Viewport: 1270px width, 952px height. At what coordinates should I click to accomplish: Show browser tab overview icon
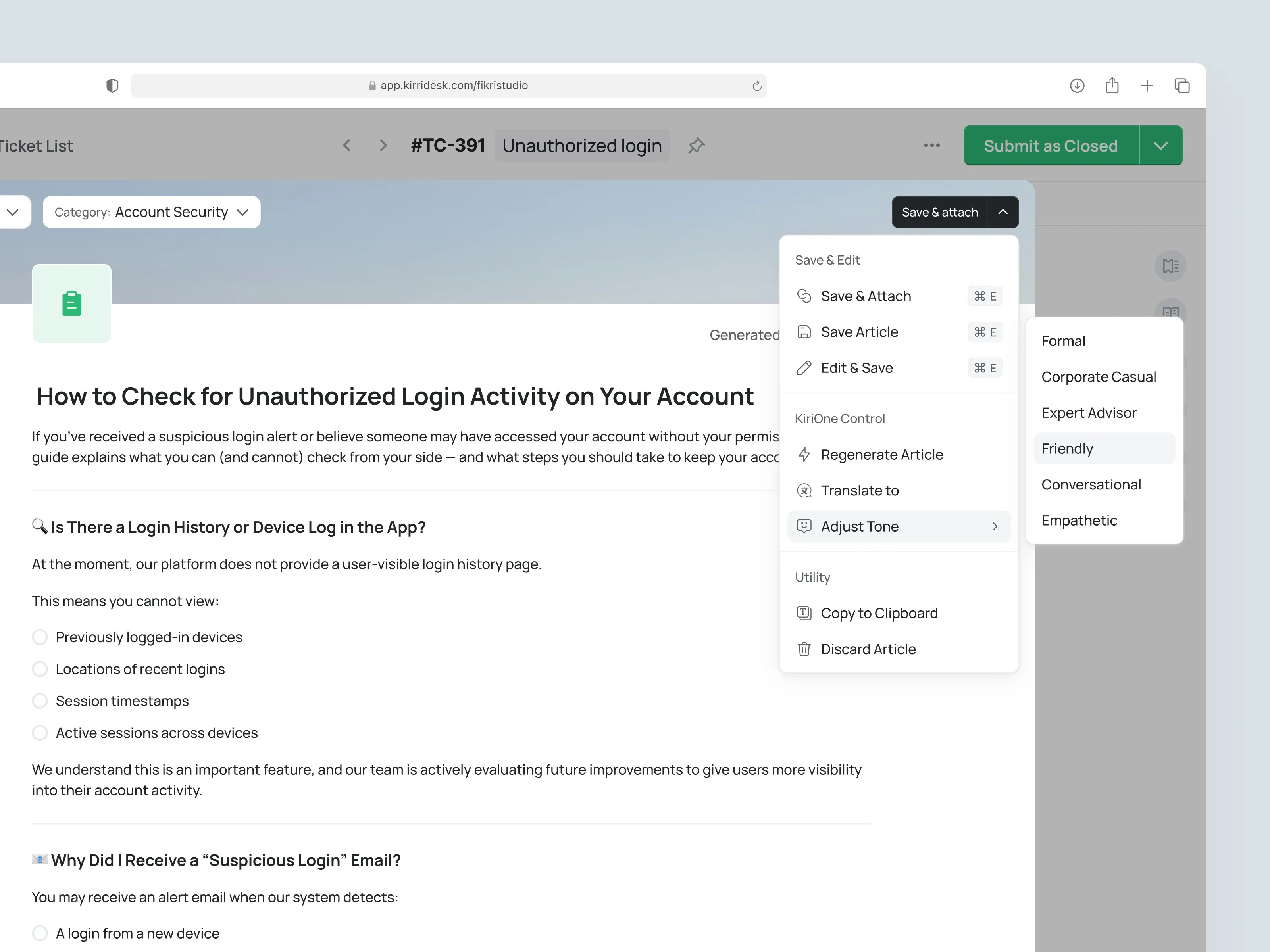[x=1181, y=86]
